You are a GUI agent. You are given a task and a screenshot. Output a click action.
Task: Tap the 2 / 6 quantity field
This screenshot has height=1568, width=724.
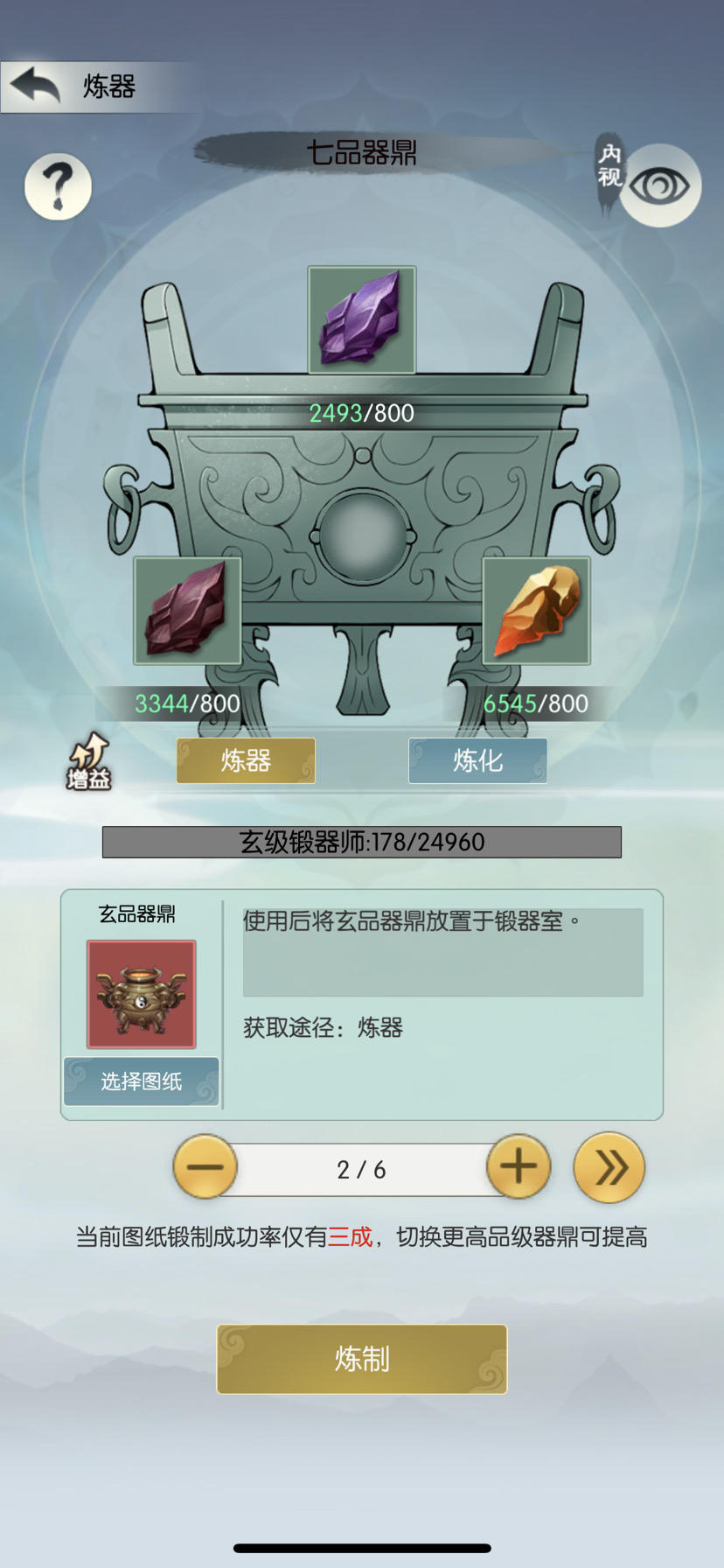[362, 1169]
